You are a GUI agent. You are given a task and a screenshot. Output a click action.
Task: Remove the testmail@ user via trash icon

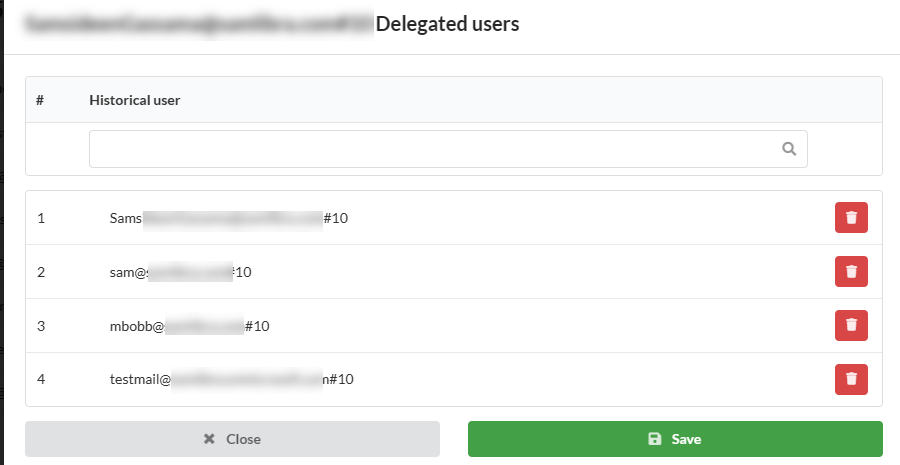click(851, 379)
